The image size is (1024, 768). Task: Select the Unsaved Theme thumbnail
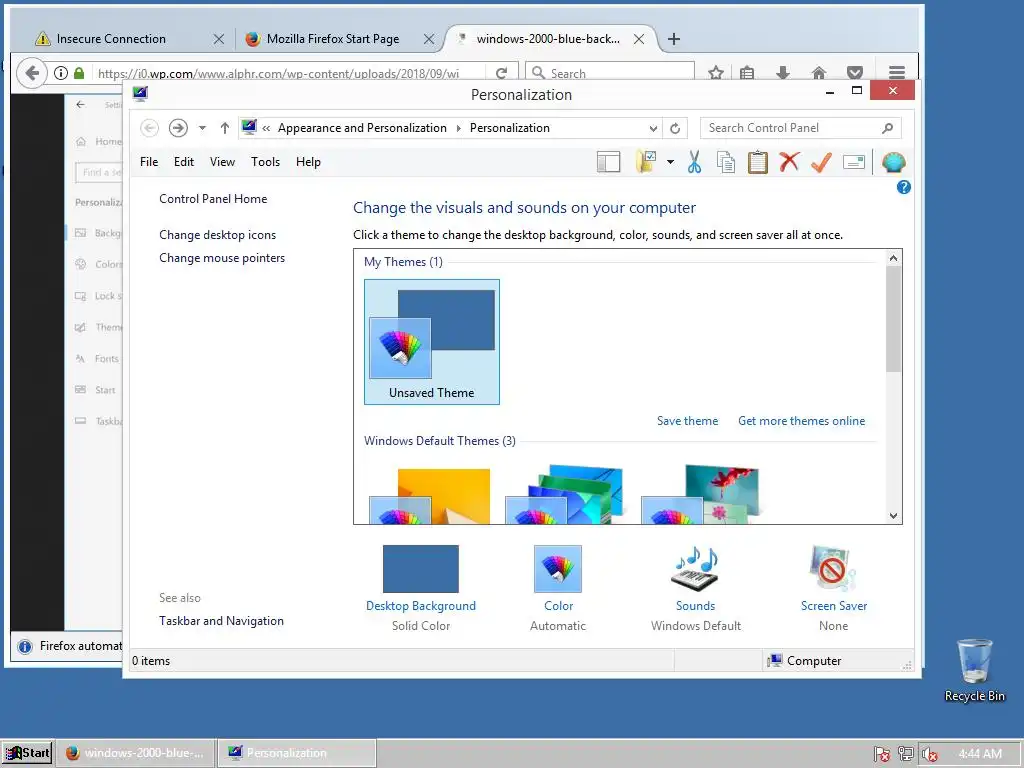(x=432, y=342)
